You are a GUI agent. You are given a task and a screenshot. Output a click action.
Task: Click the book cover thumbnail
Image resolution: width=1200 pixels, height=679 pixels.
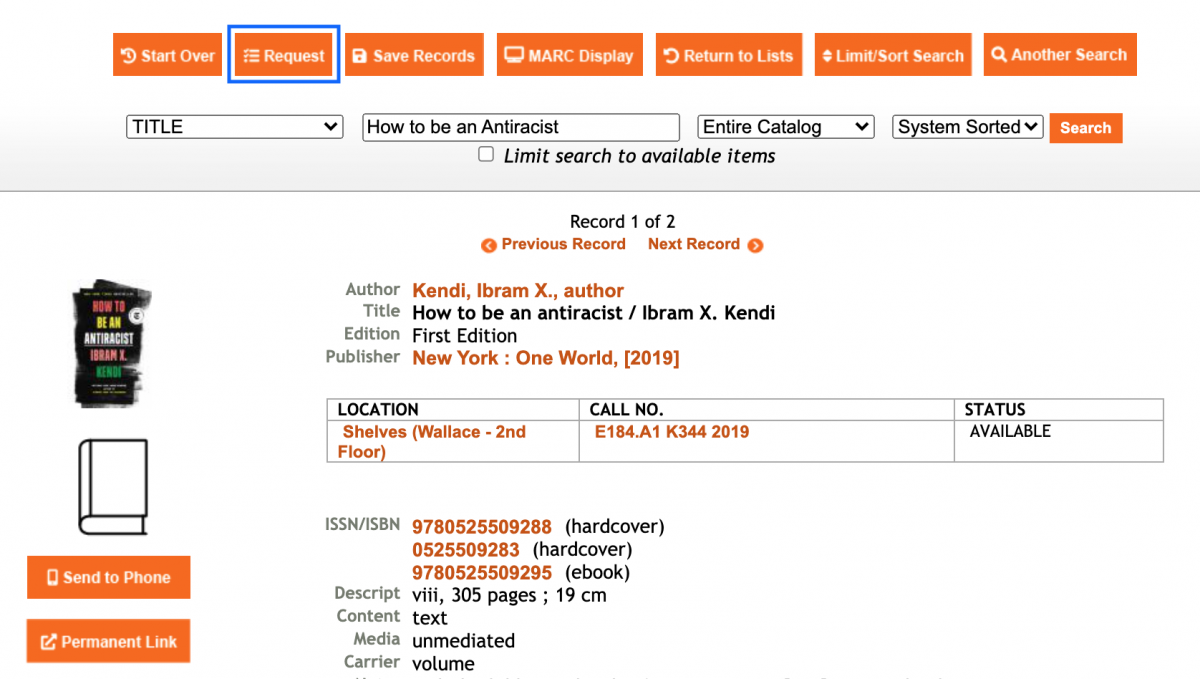coord(109,343)
